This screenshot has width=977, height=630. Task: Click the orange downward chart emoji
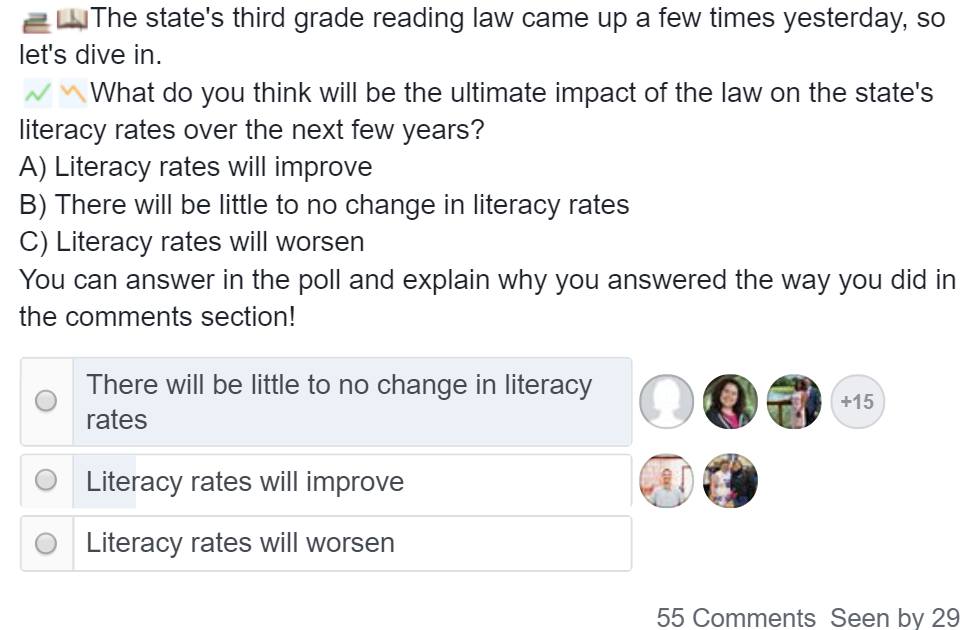click(x=73, y=93)
